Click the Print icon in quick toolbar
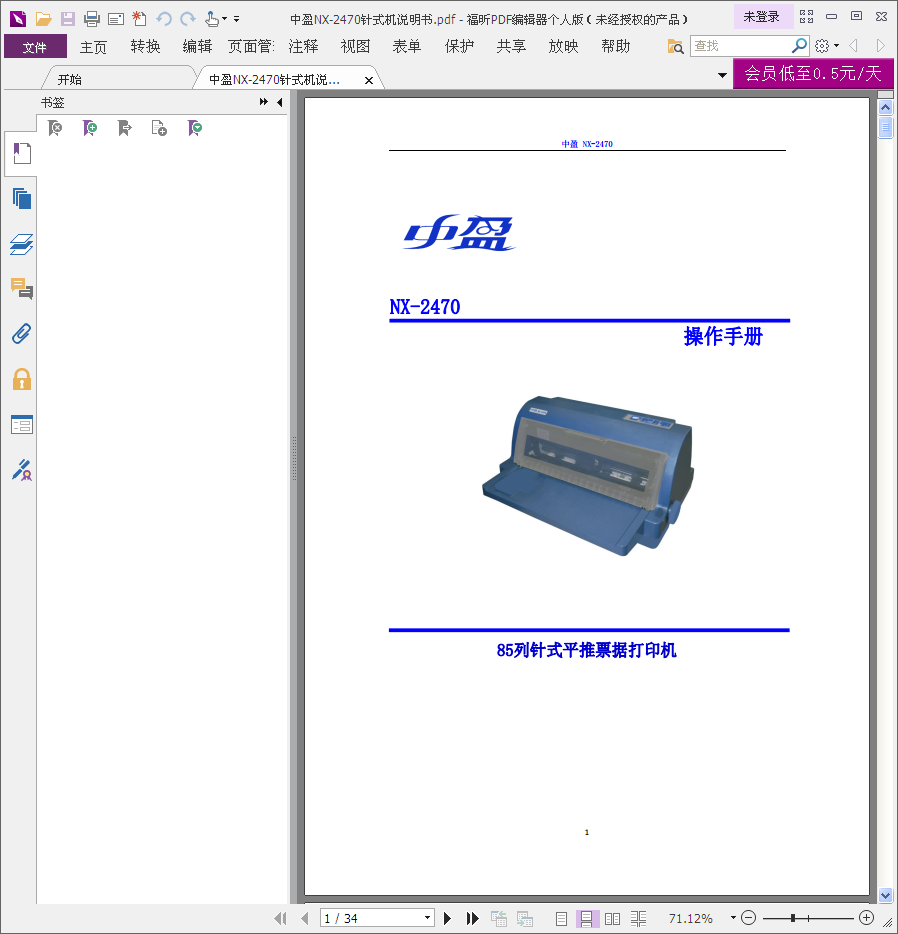The height and width of the screenshot is (934, 898). point(92,19)
